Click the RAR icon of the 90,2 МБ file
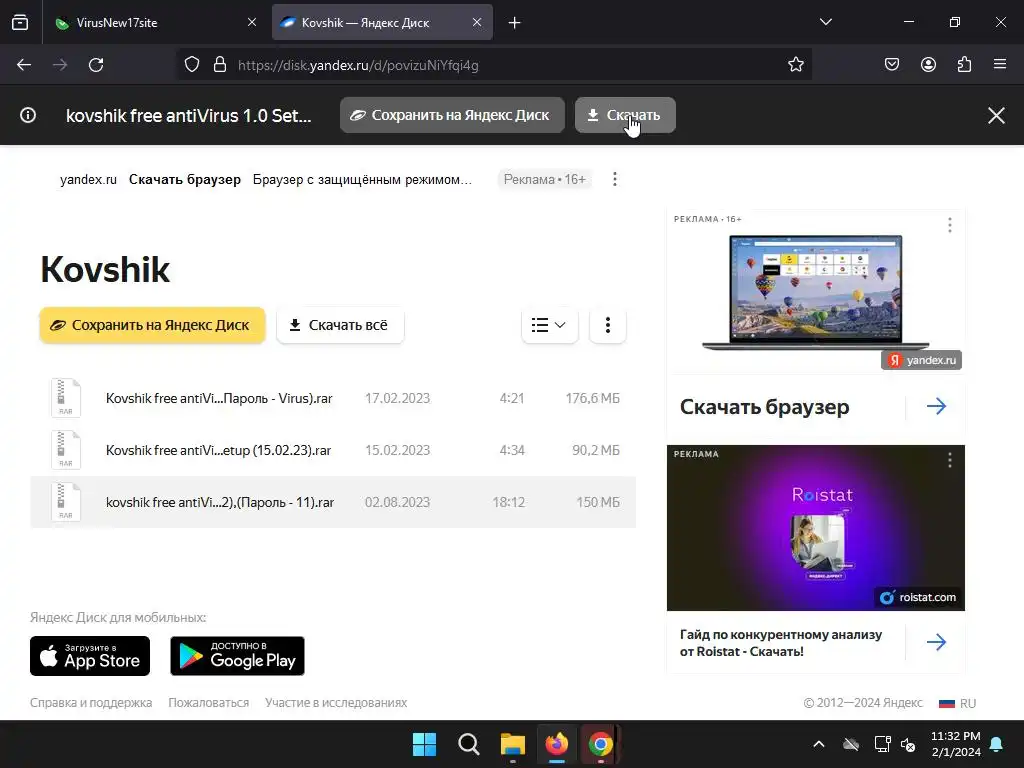 66,450
